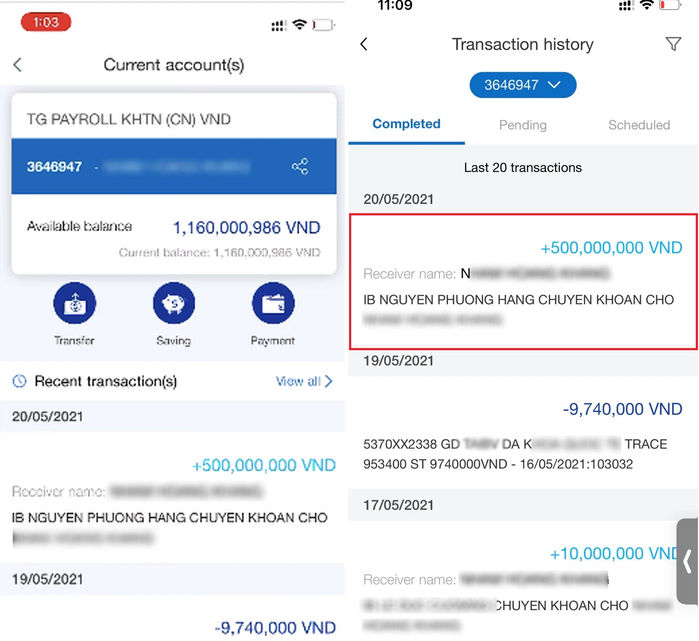Tap the Current balance line
Image resolution: width=699 pixels, height=641 pixels.
pyautogui.click(x=219, y=252)
